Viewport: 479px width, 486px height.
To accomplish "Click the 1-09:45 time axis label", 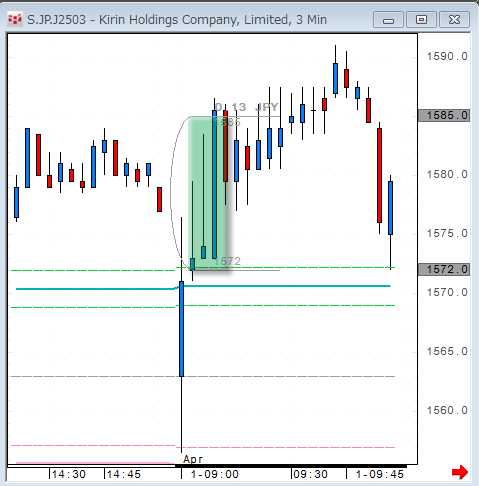I will [380, 474].
